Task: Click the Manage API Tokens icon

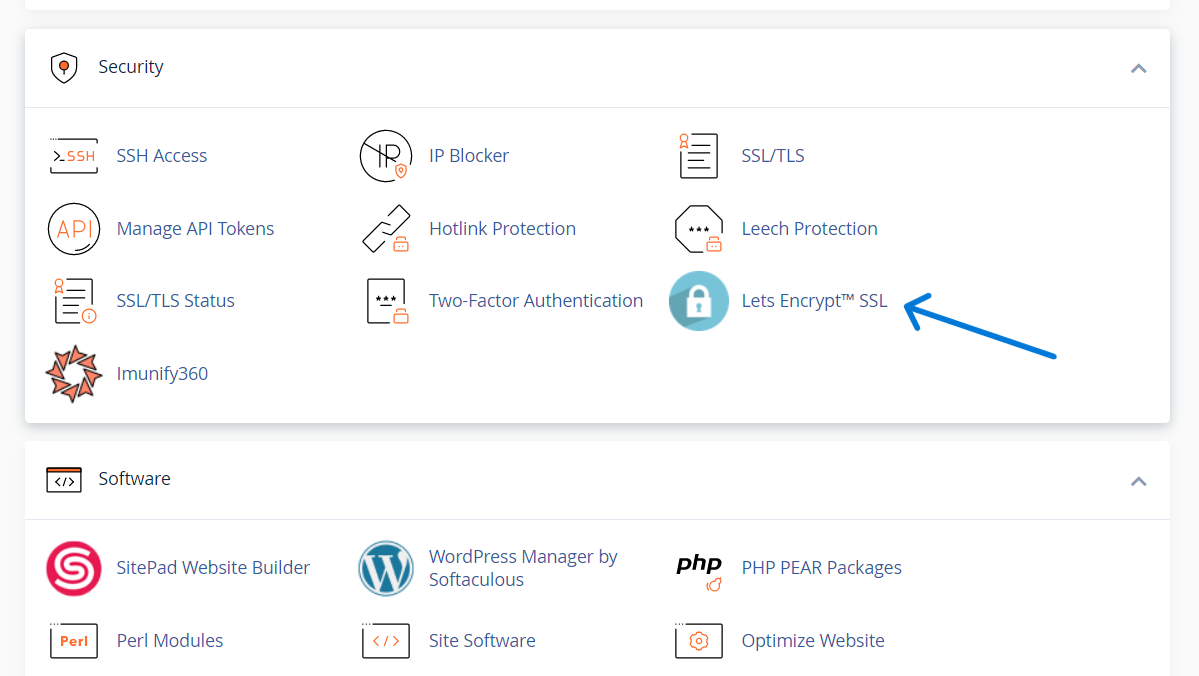Action: pos(73,229)
